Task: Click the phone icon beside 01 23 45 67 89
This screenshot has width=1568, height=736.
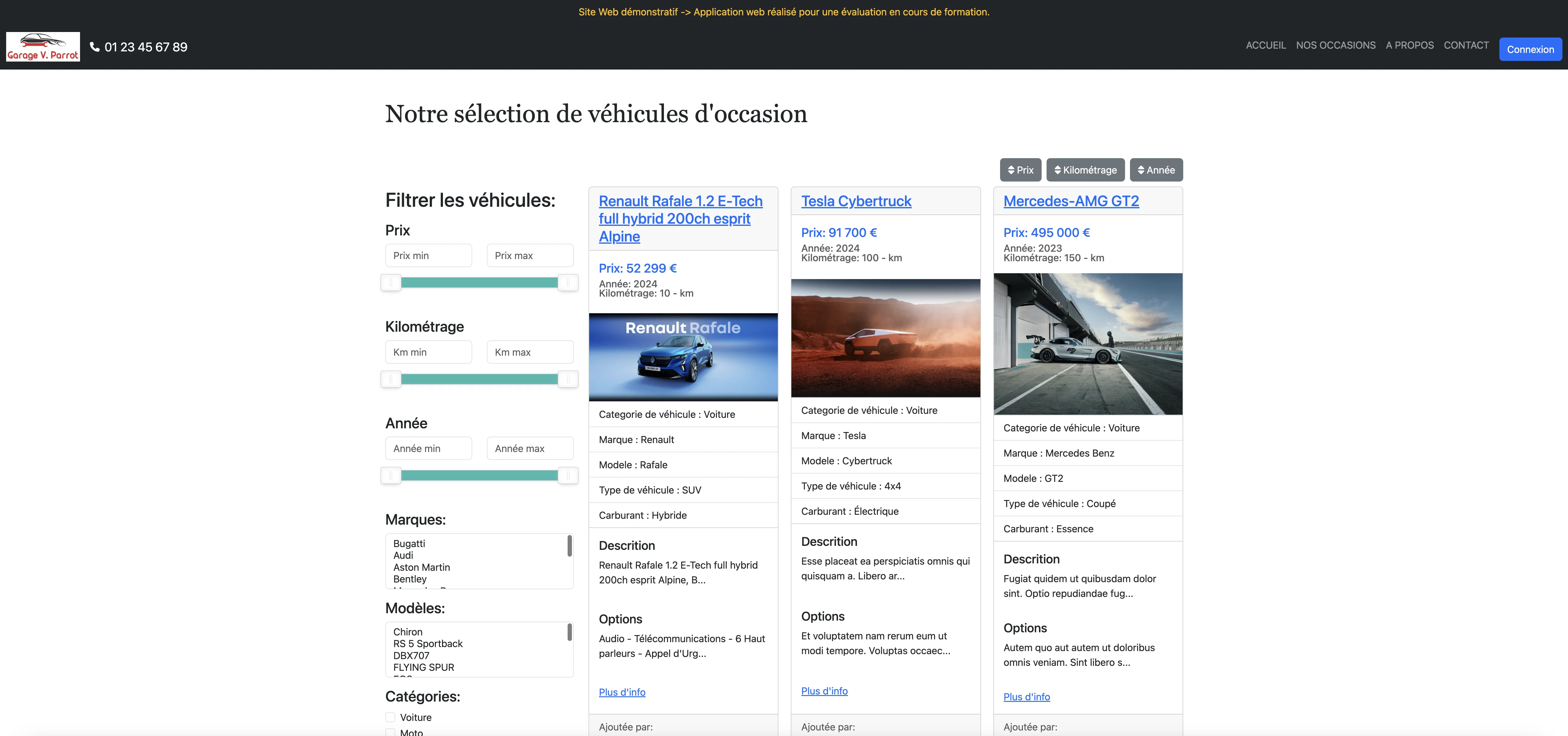Action: click(x=94, y=47)
